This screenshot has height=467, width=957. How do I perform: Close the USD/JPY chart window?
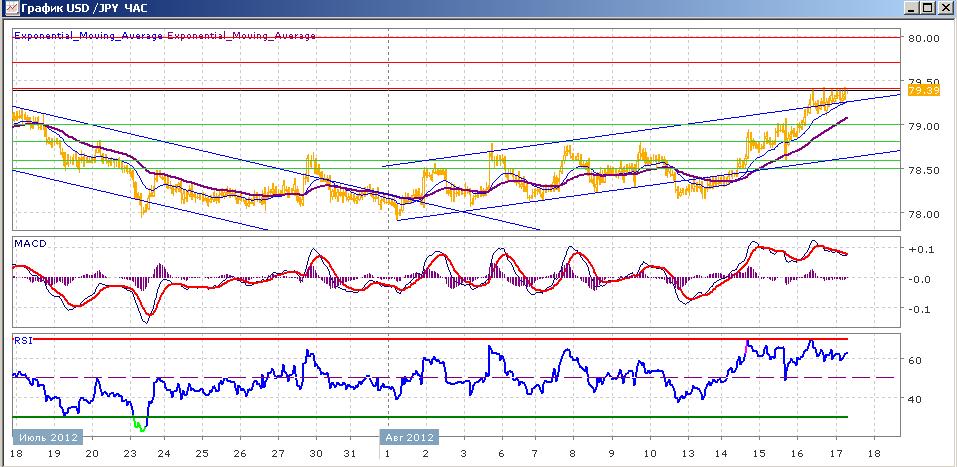(x=944, y=8)
